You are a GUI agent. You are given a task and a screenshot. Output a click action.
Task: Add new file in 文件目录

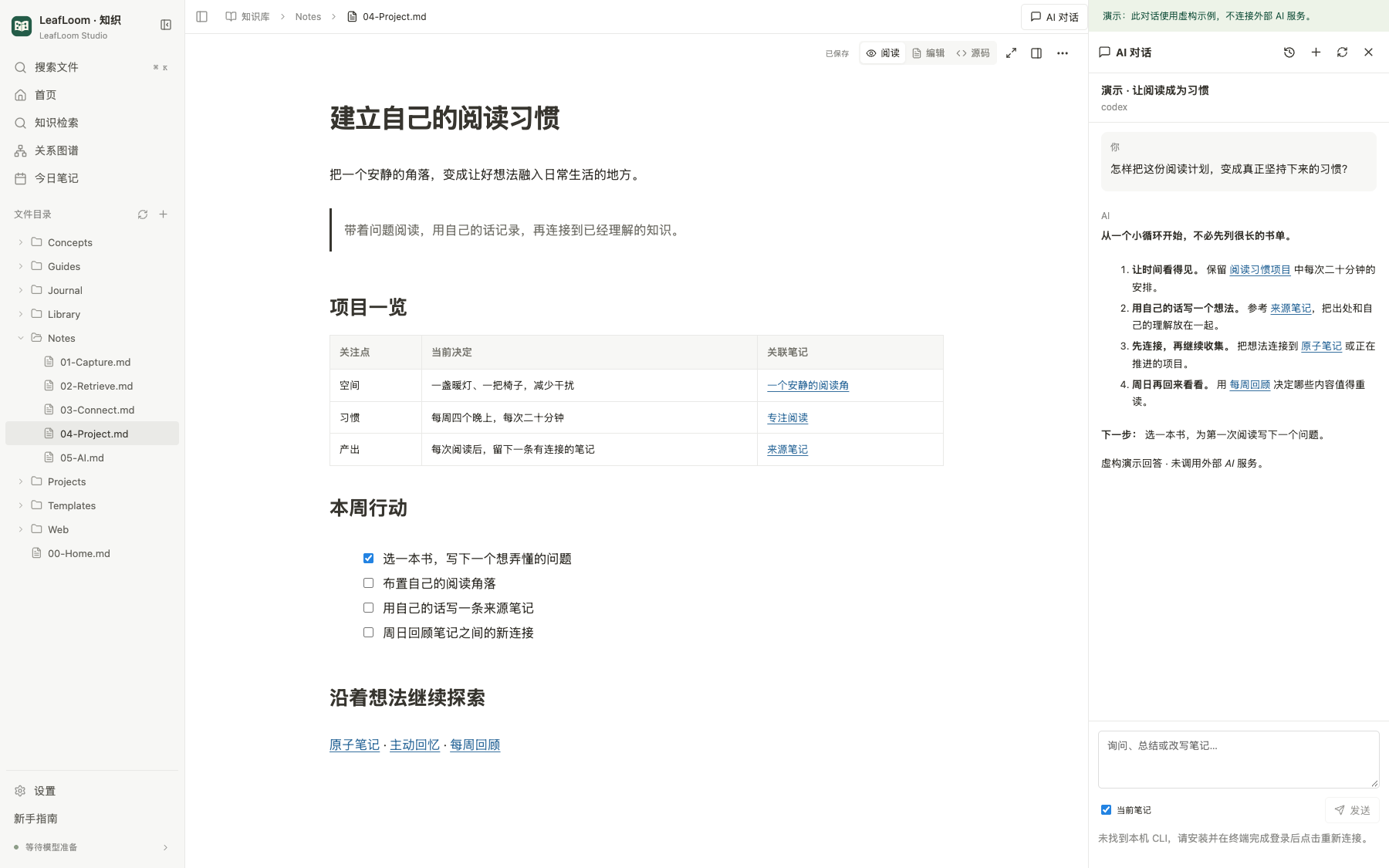(x=163, y=214)
